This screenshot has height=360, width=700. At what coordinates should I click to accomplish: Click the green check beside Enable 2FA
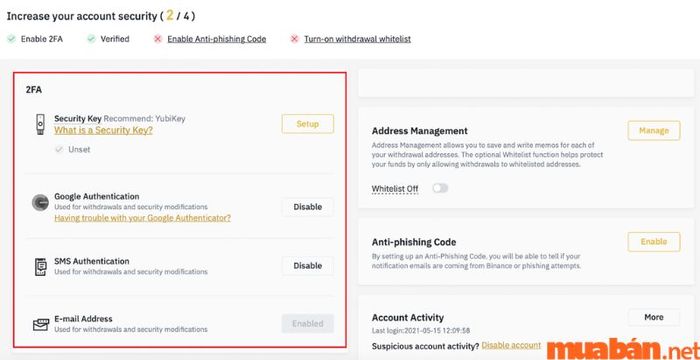click(11, 39)
